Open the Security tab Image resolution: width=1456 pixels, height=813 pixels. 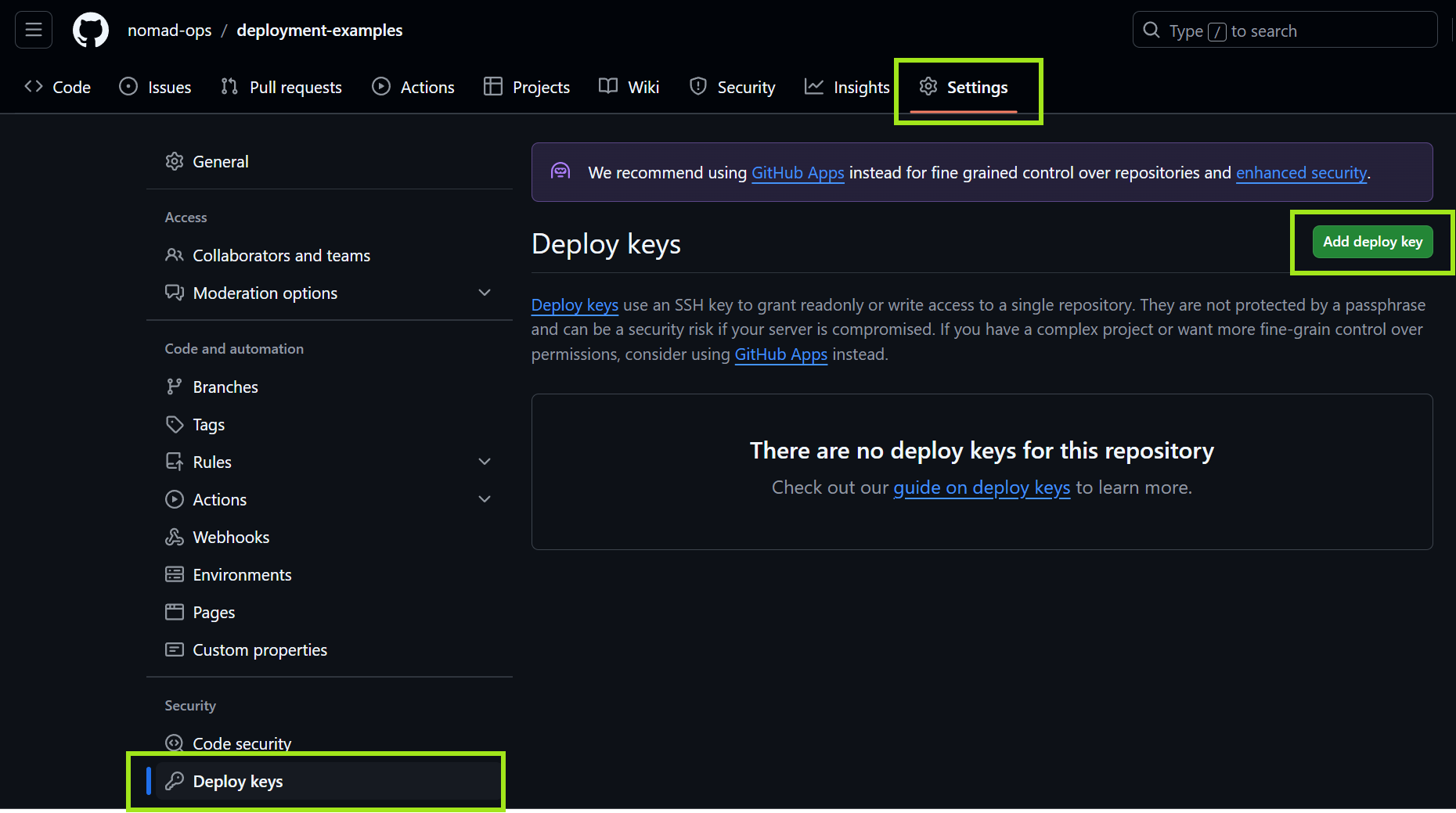pyautogui.click(x=733, y=87)
